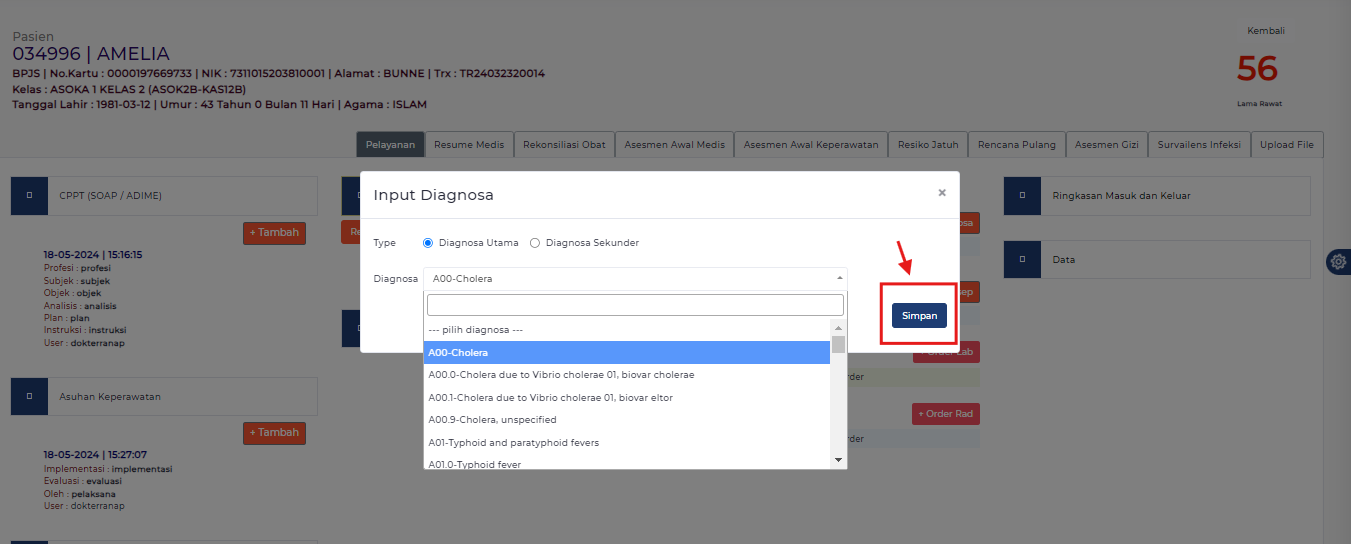This screenshot has height=544, width=1351.
Task: Close the Input Diagnosa dialog with X
Action: (x=941, y=193)
